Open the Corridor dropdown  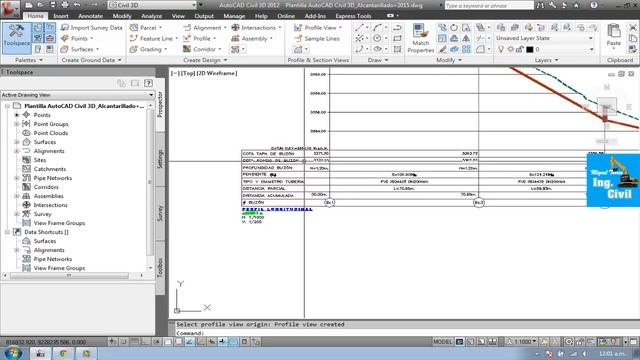click(x=202, y=49)
